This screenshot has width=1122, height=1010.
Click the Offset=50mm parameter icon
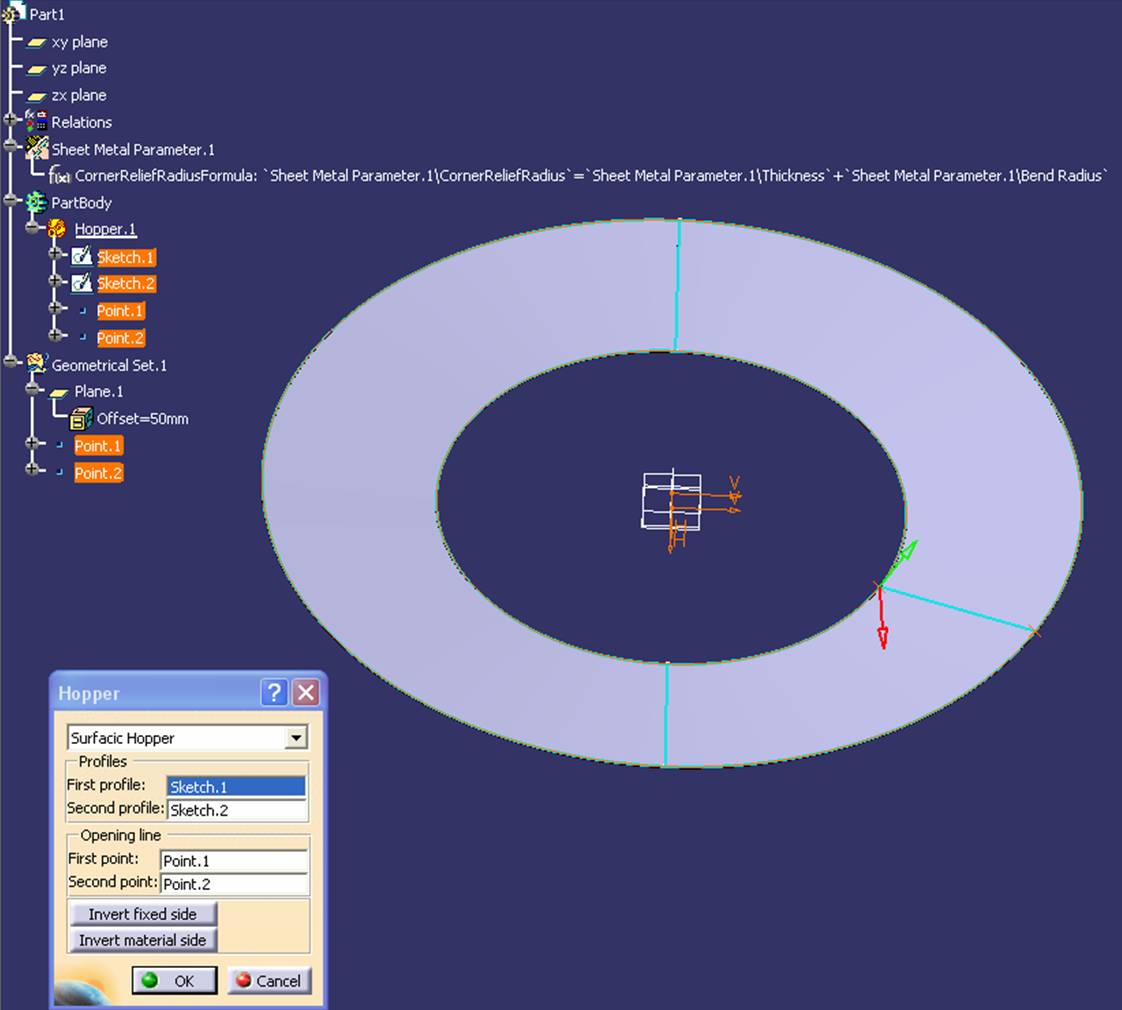click(x=82, y=418)
